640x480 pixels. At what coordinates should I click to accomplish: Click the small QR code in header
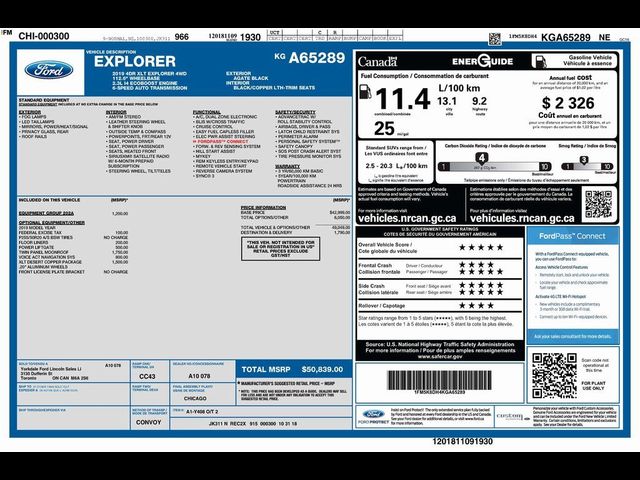(494, 38)
